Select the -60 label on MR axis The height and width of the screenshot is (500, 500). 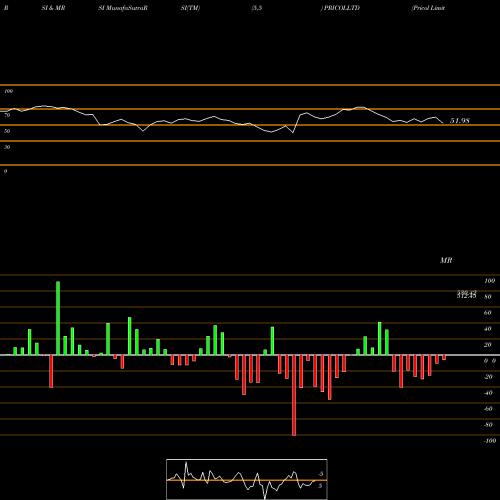(x=488, y=409)
